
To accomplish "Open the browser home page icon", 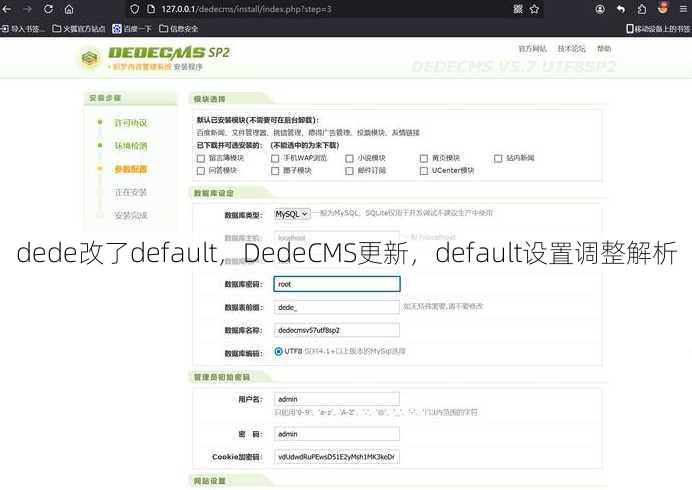I will (69, 9).
